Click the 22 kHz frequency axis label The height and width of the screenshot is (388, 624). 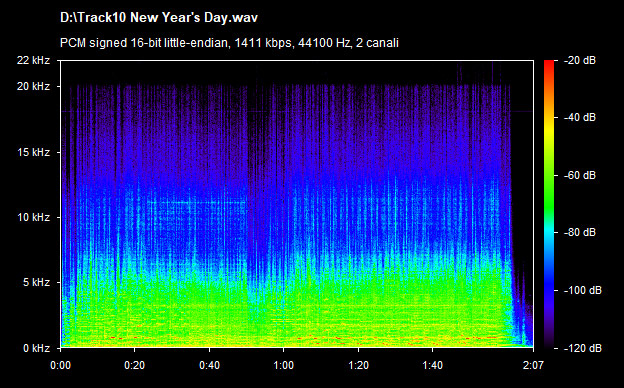click(x=33, y=60)
